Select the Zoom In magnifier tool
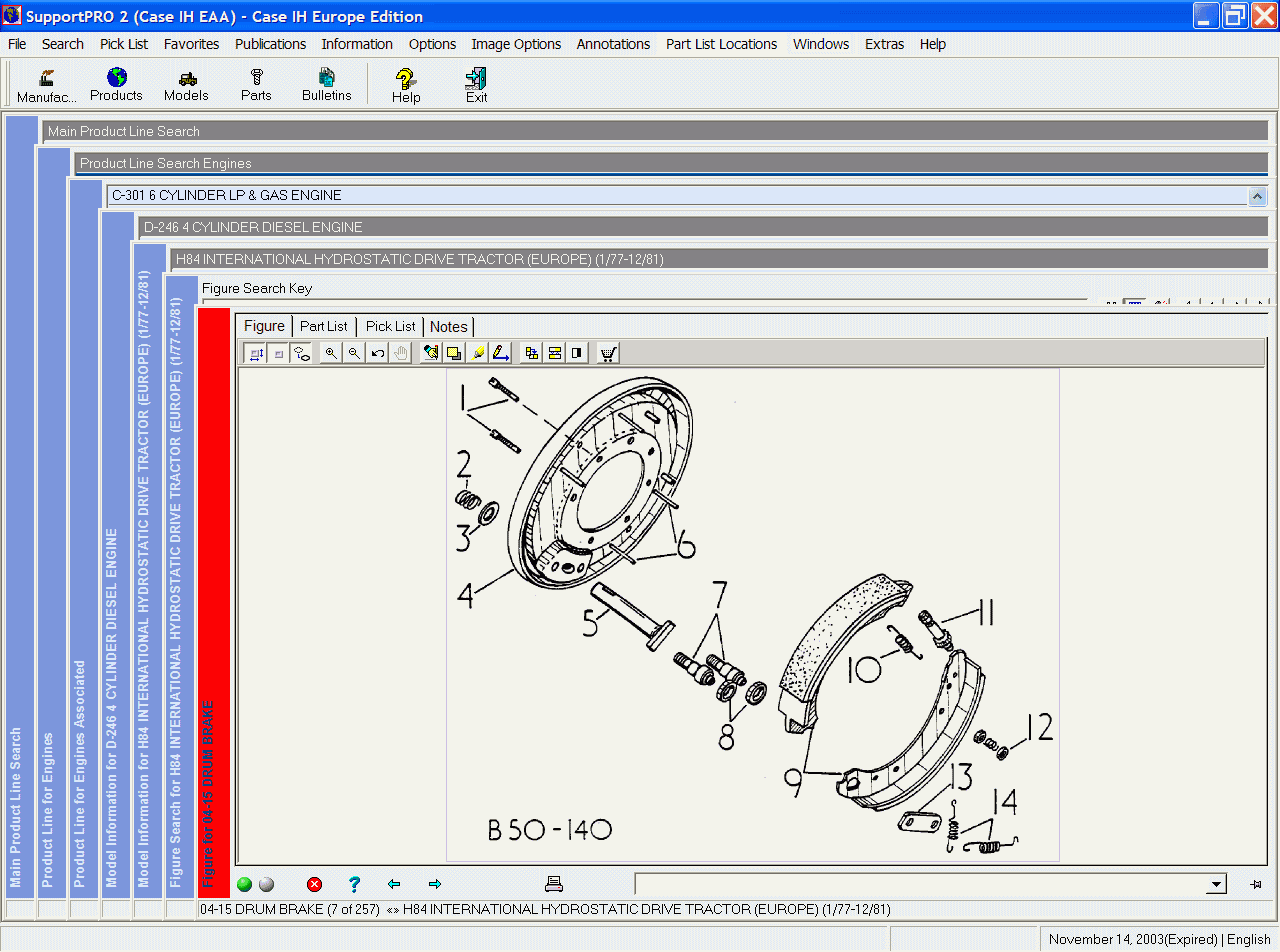Screen dimensions: 1280x952 330,352
